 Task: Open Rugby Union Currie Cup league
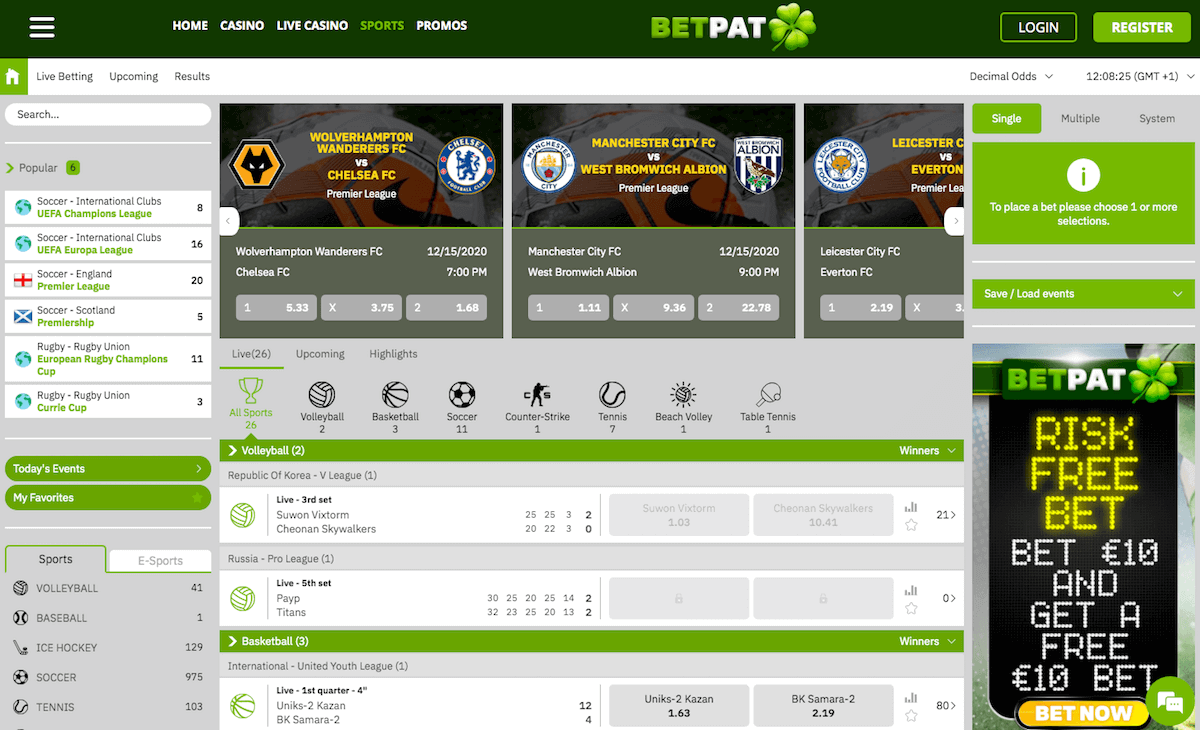(108, 402)
